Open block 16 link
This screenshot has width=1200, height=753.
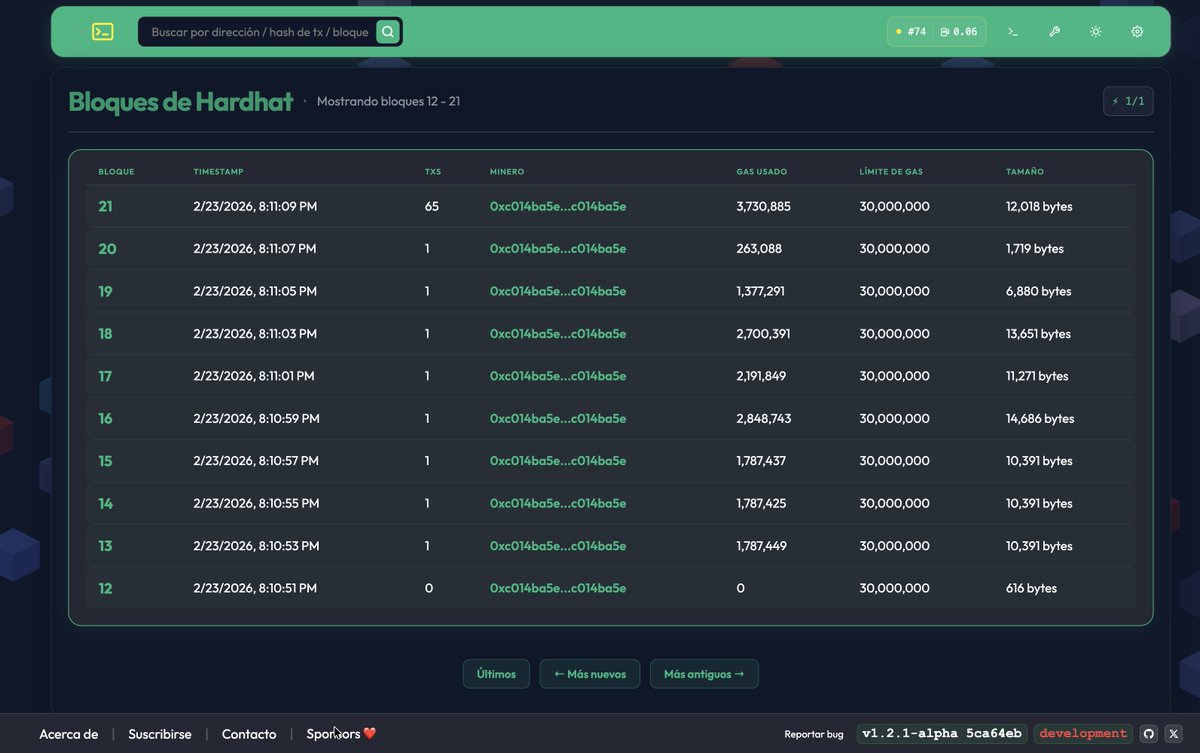pyautogui.click(x=105, y=419)
